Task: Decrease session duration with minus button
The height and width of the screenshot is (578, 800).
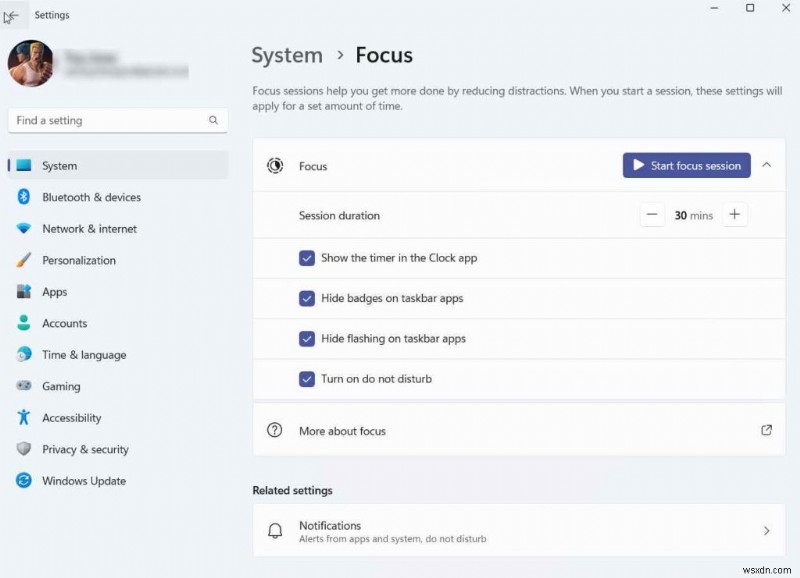Action: [652, 215]
